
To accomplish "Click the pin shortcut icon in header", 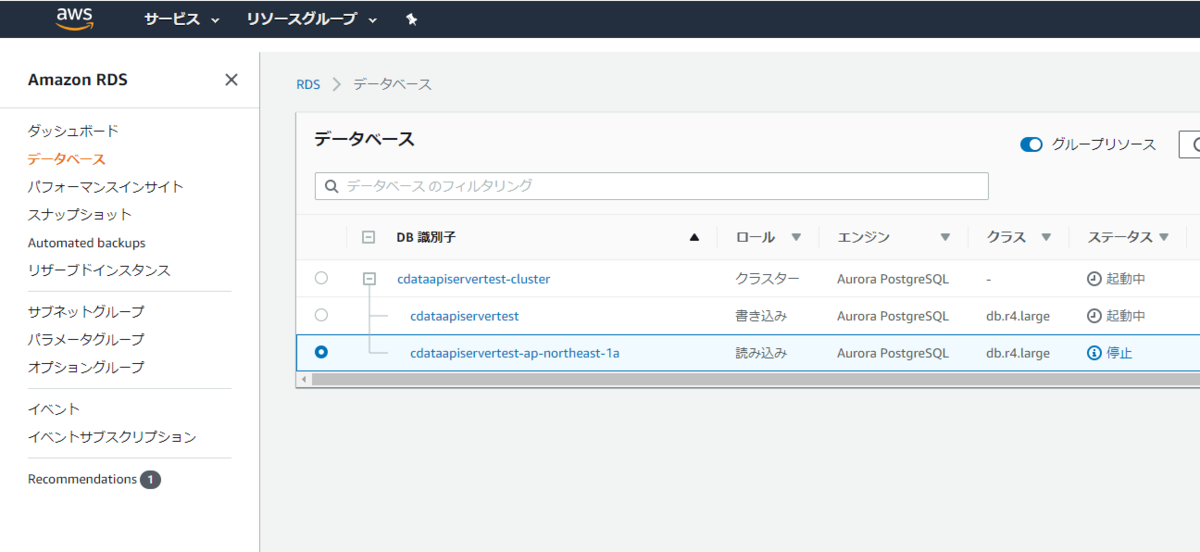I will pos(411,19).
